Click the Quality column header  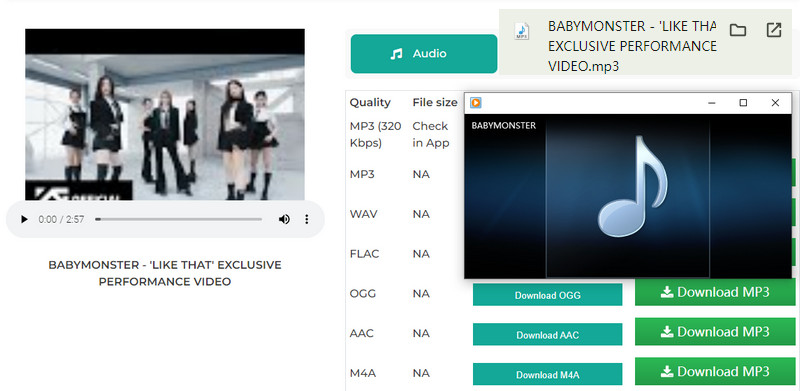pyautogui.click(x=370, y=103)
